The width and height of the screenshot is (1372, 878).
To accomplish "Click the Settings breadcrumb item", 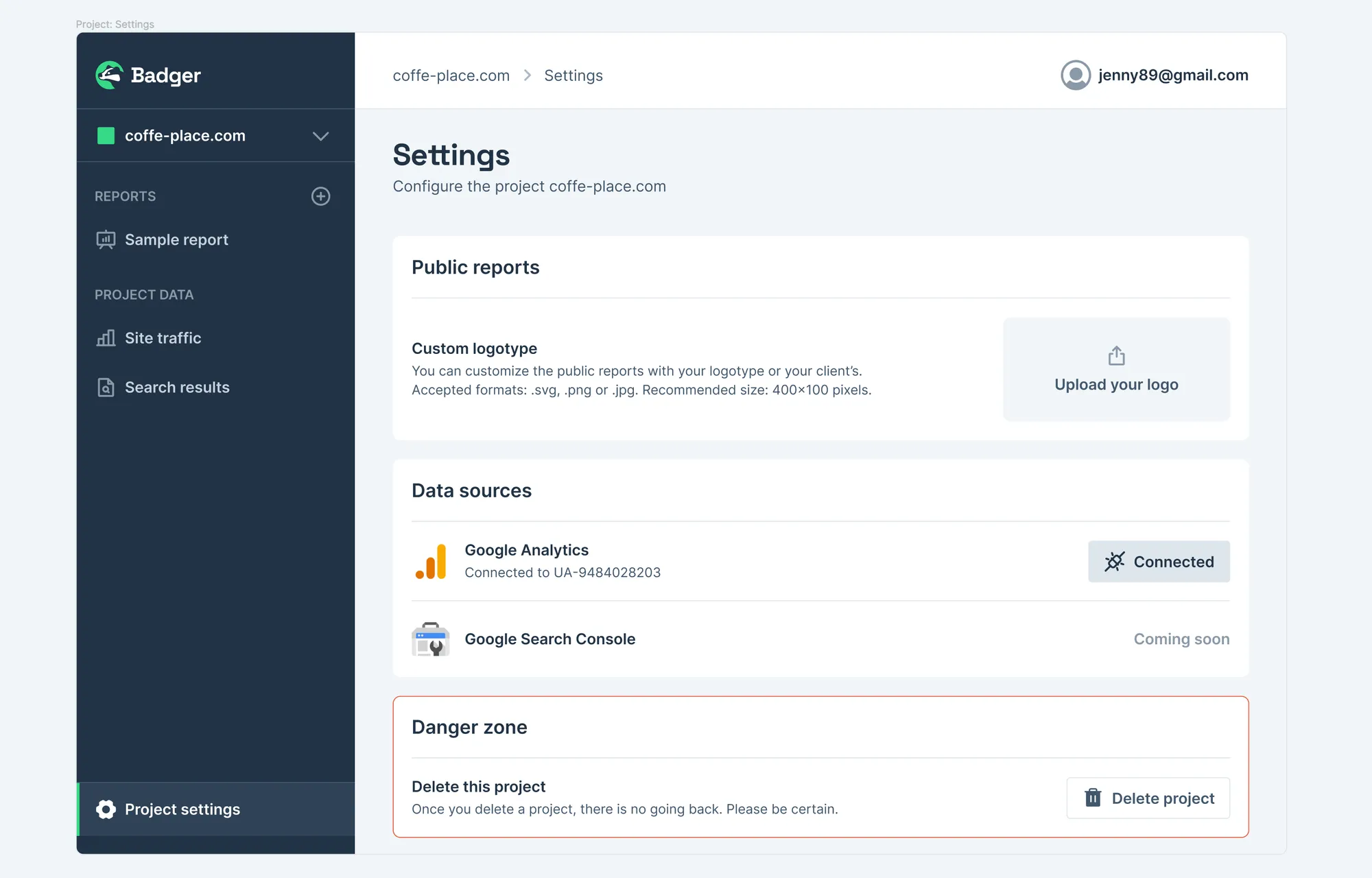I will pos(573,75).
